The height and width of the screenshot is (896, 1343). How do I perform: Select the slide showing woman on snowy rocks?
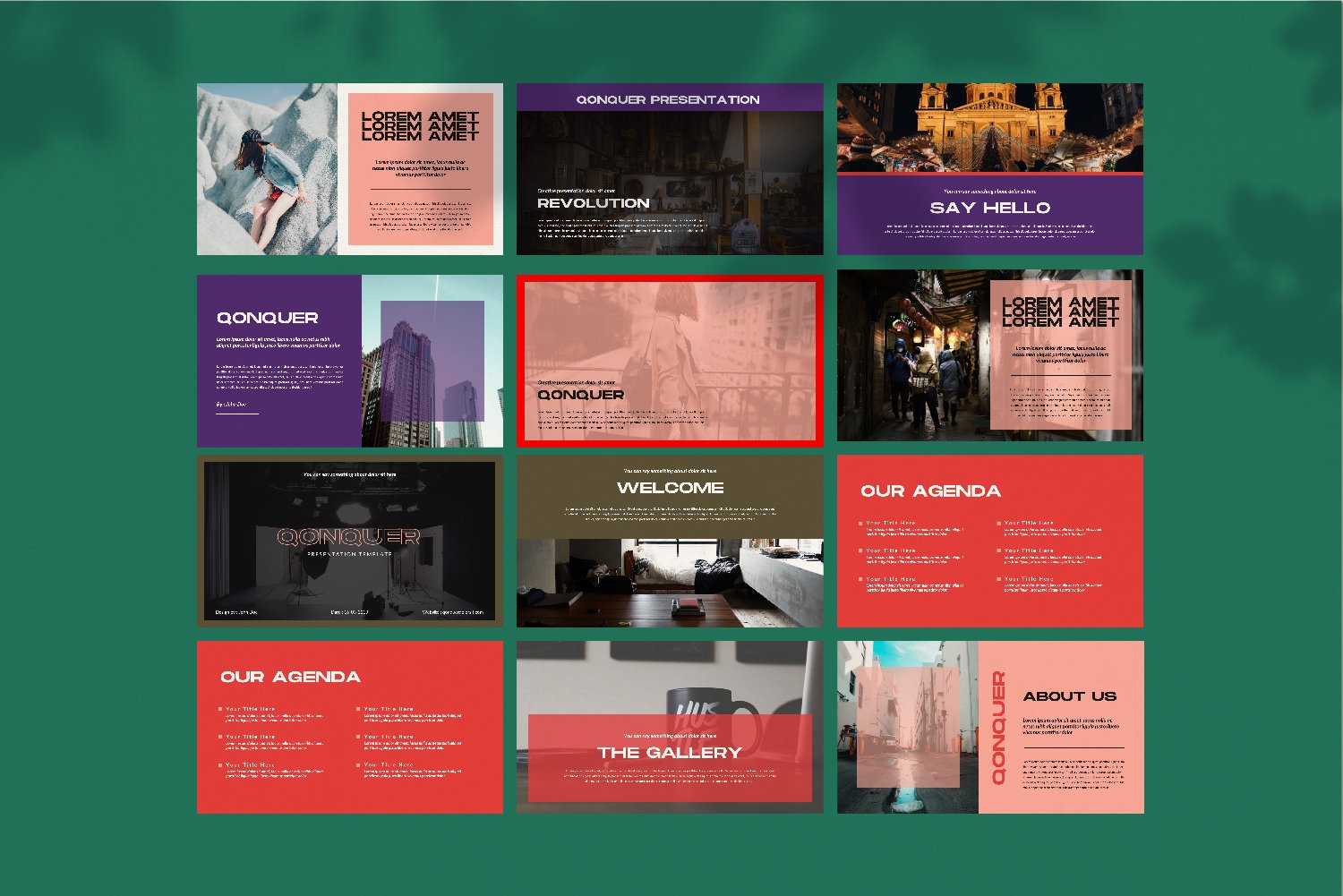tap(350, 169)
